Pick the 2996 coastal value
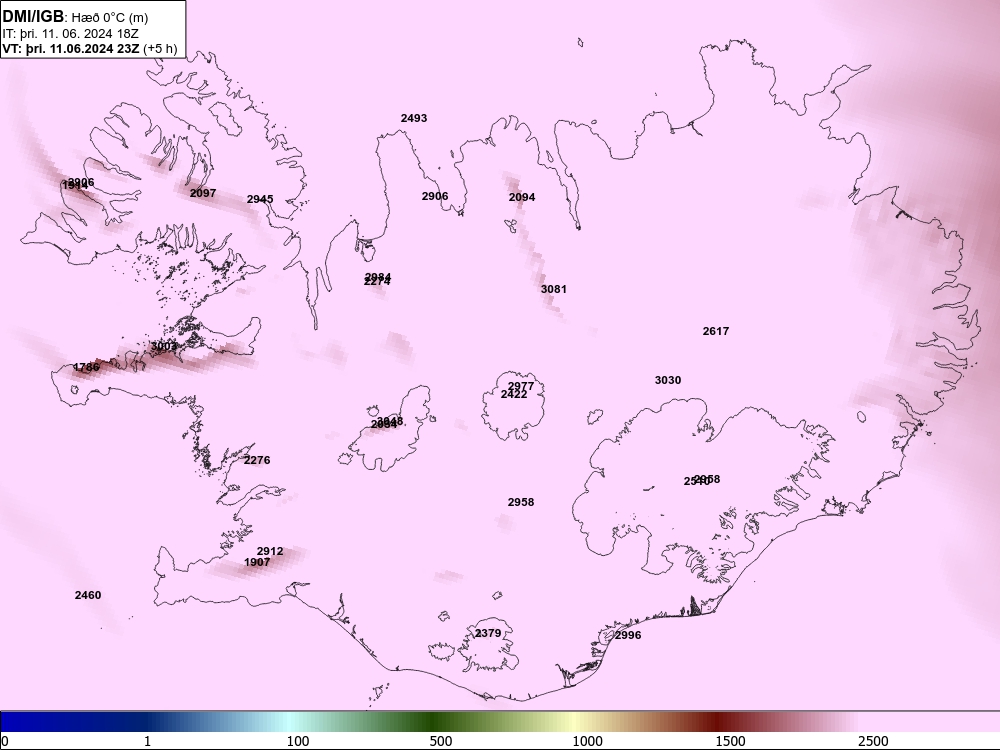The image size is (1000, 750). click(628, 635)
